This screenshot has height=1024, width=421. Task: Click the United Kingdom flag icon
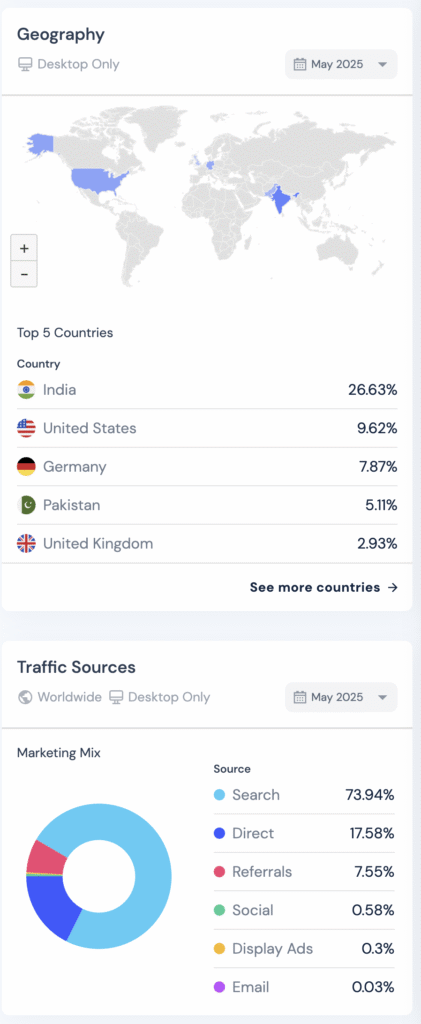26,543
